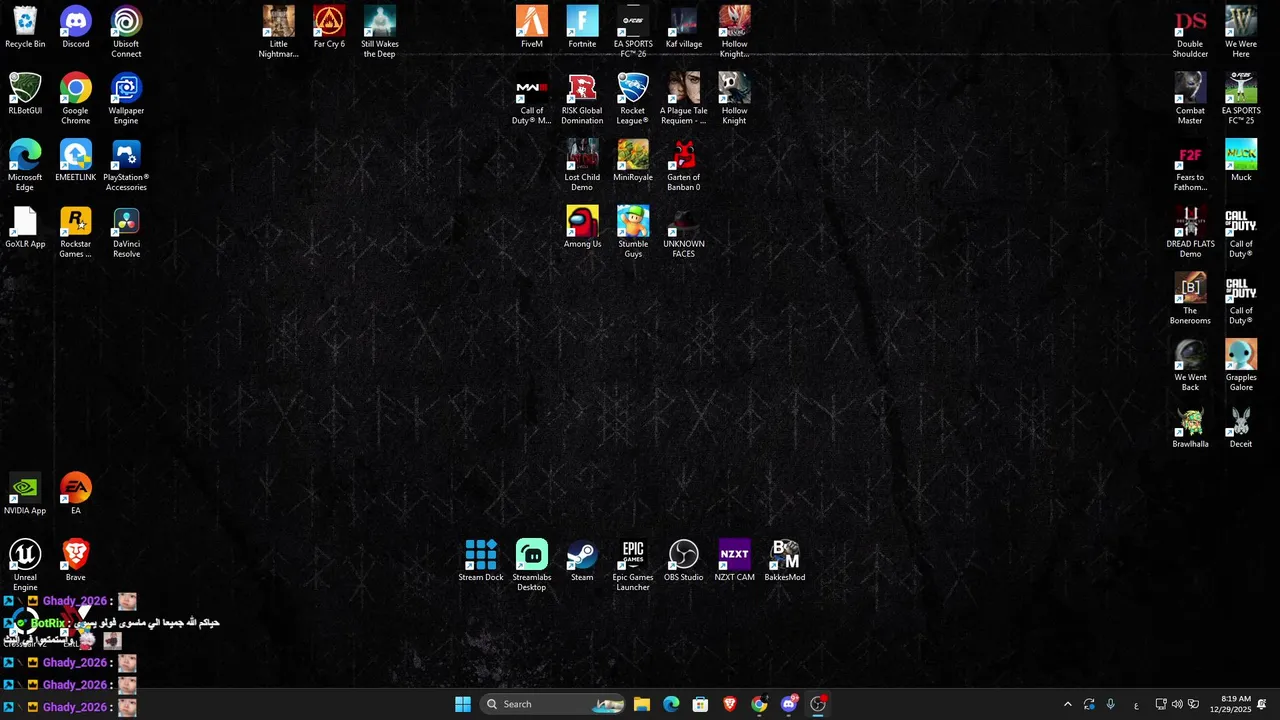Launch Far Cry 6 shortcut
This screenshot has width=1280, height=720.
coord(329,27)
